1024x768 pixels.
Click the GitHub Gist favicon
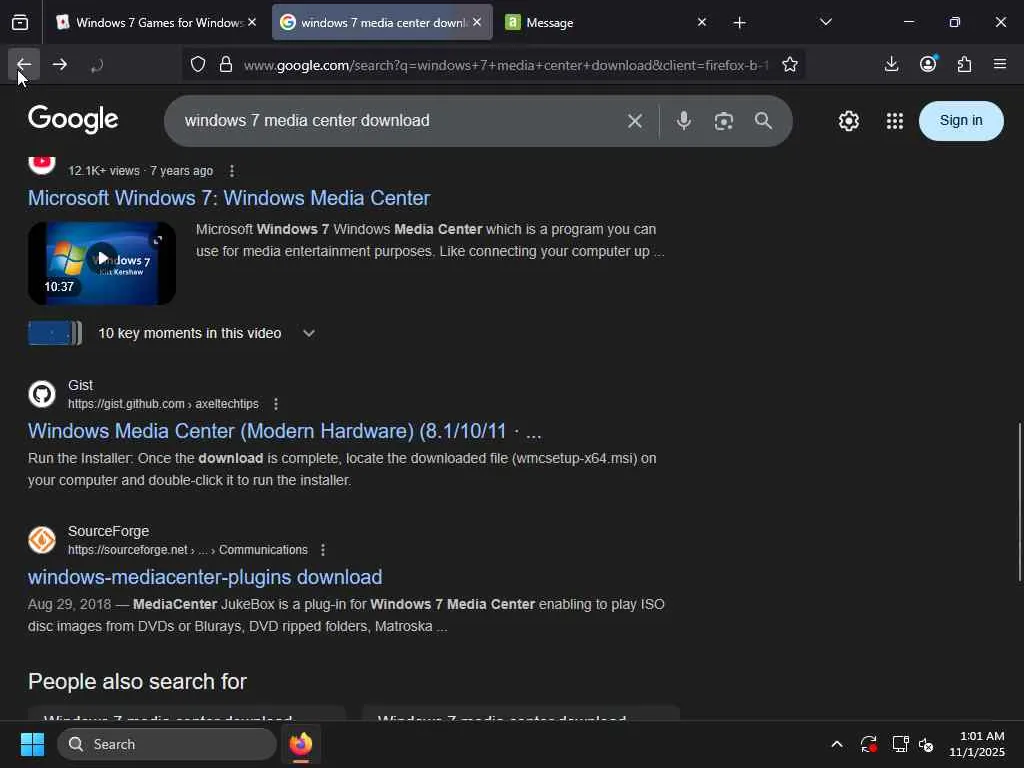pyautogui.click(x=42, y=394)
